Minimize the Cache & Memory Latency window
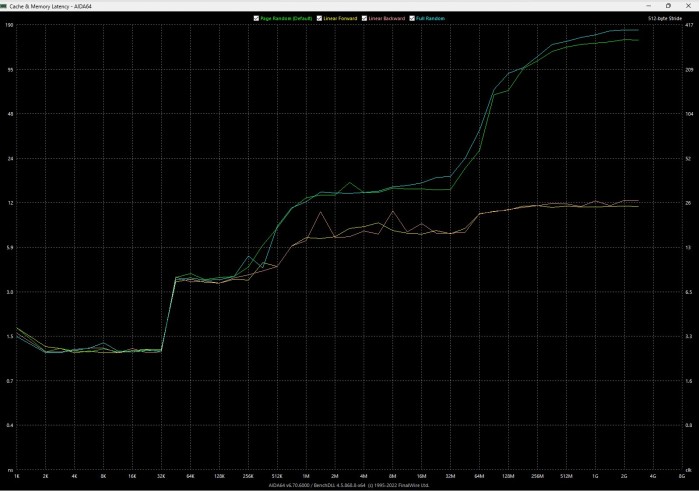The width and height of the screenshot is (700, 491). point(649,6)
